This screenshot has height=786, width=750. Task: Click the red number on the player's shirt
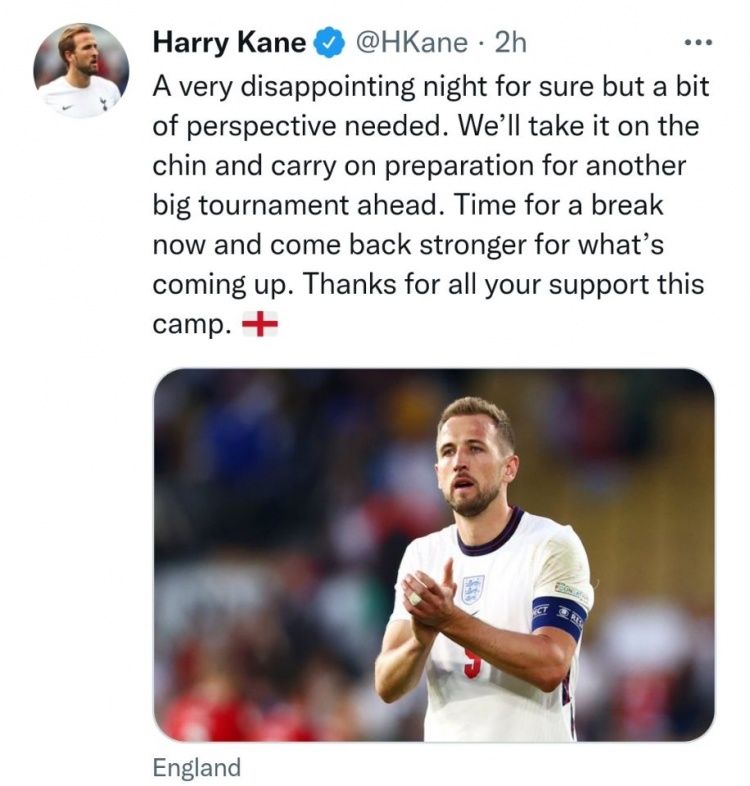(473, 665)
